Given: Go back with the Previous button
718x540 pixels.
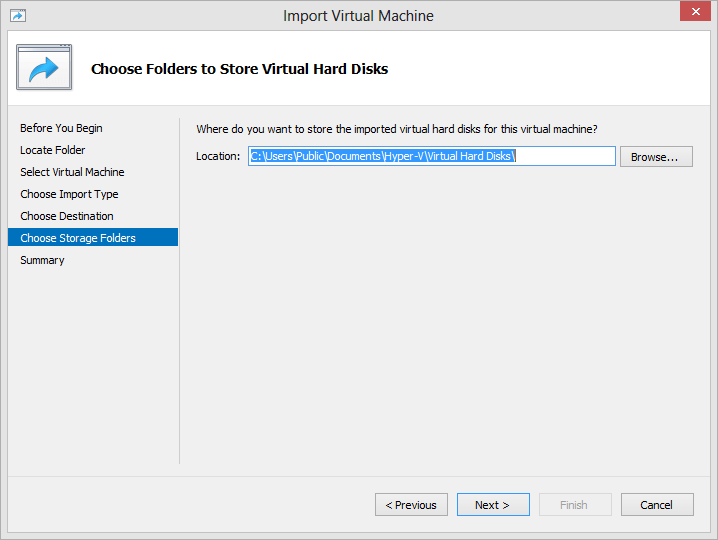Looking at the screenshot, I should click(x=411, y=505).
